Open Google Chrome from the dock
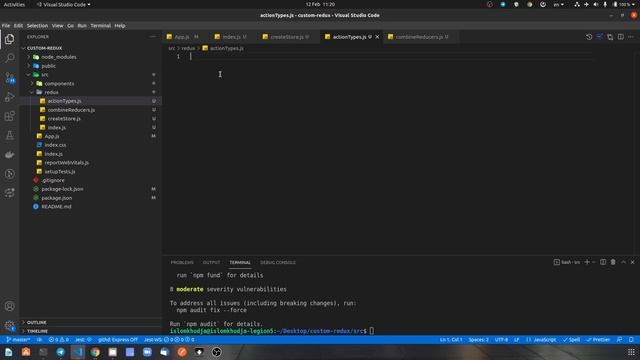The image size is (640, 360). tap(95, 352)
